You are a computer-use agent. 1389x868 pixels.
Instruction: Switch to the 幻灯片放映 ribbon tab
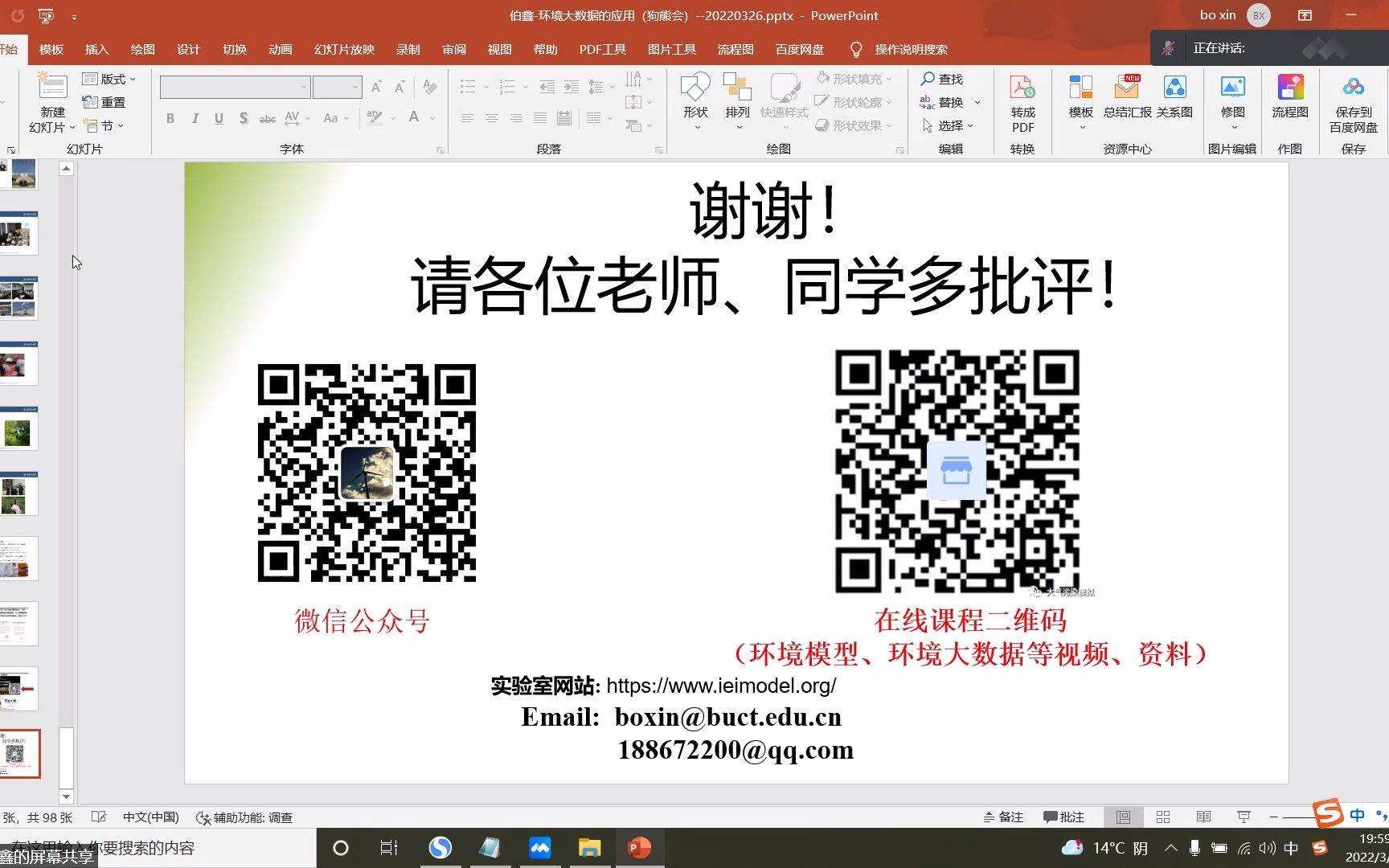[x=344, y=49]
